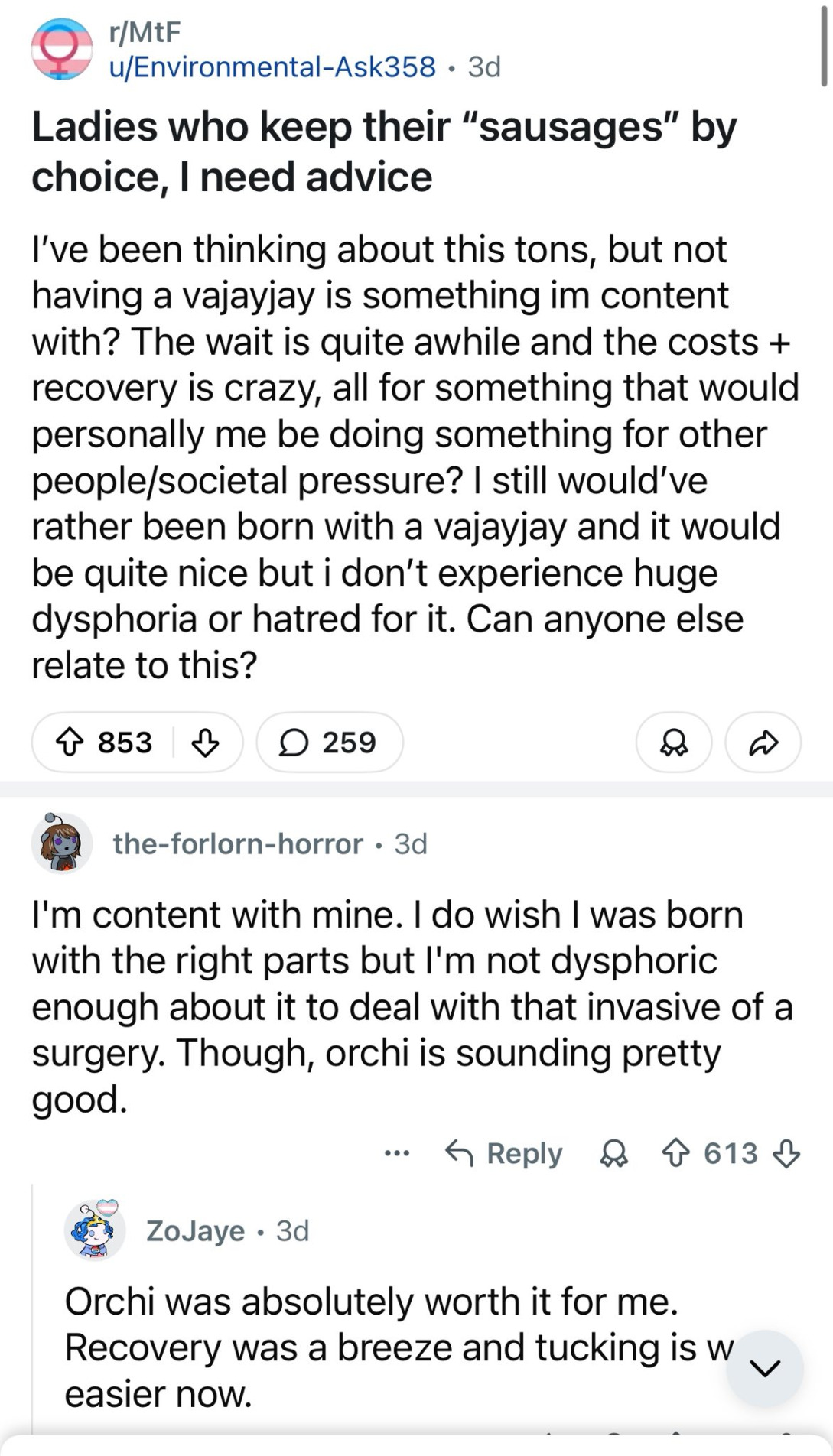View the-forlorn-horror's avatar
The height and width of the screenshot is (1456, 833).
[x=61, y=843]
